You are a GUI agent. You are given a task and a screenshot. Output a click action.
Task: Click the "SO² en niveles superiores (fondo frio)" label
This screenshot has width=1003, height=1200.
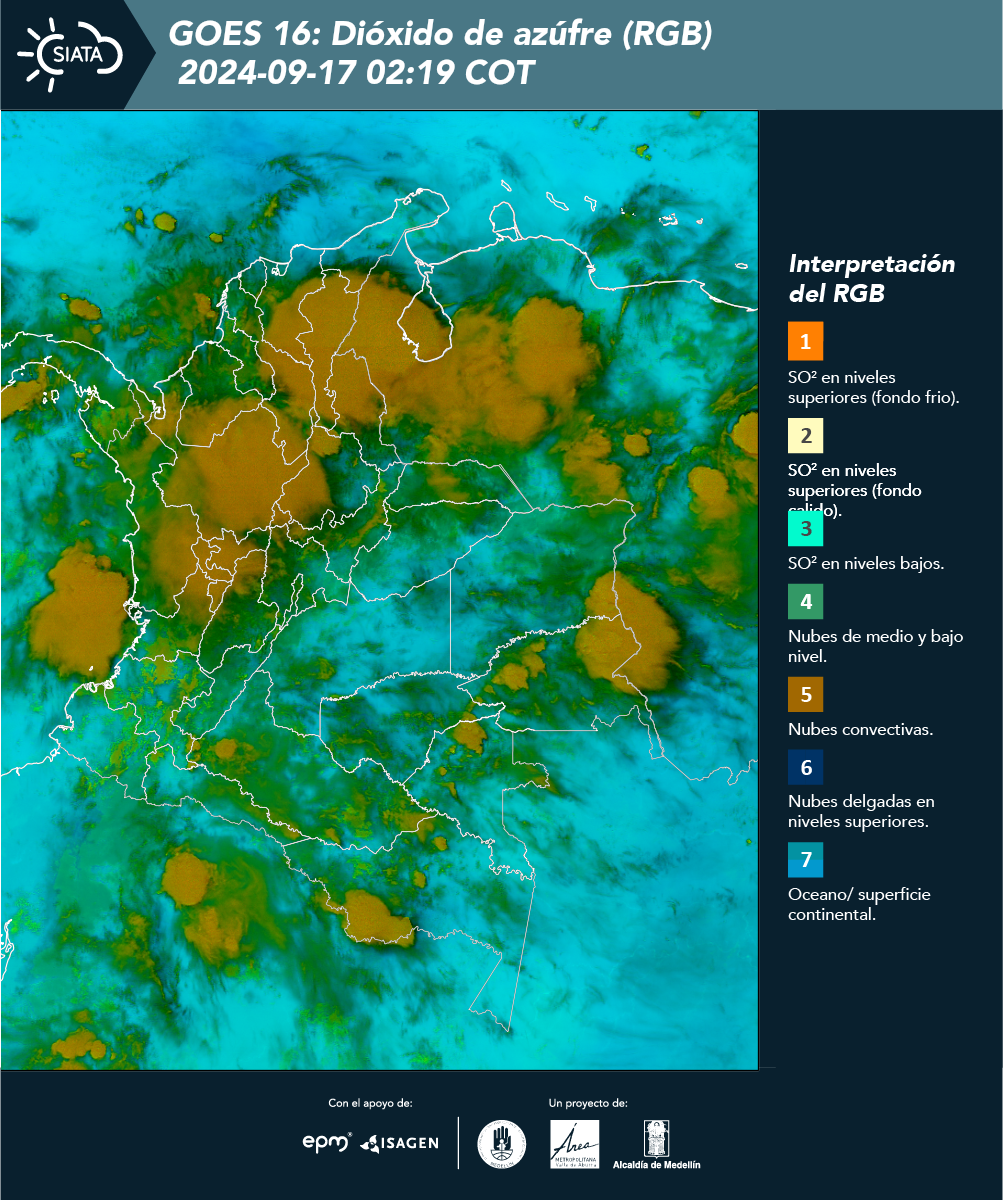(x=874, y=387)
